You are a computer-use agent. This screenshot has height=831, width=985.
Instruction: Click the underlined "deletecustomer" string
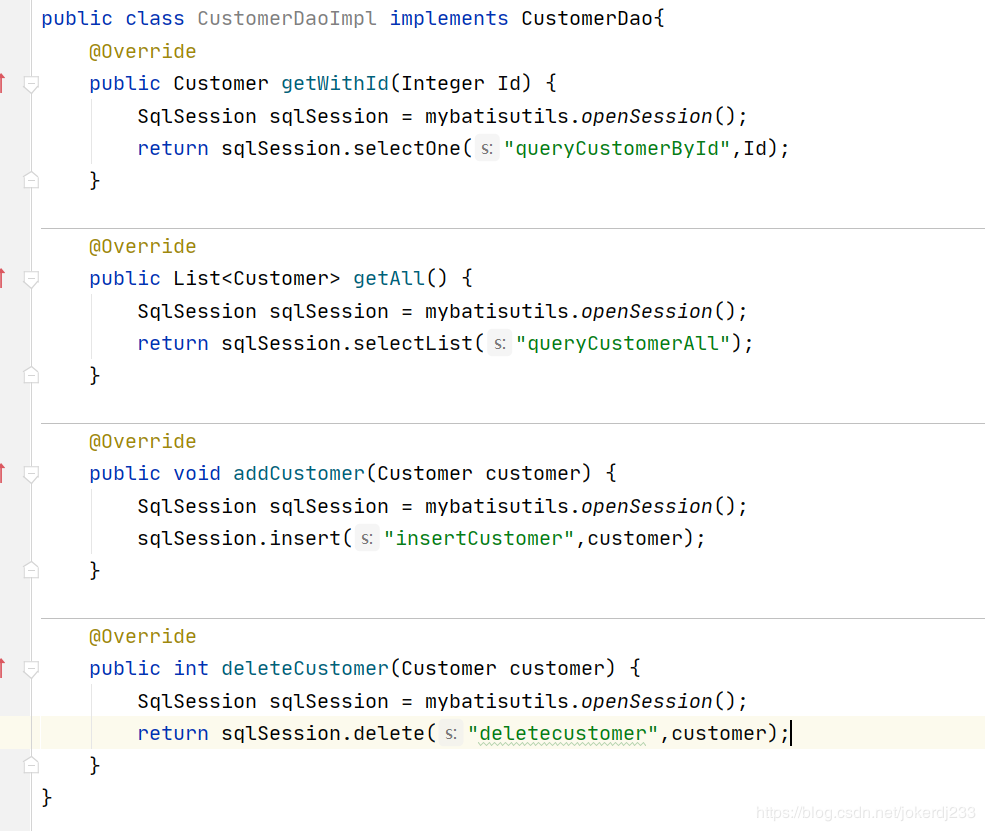point(563,733)
